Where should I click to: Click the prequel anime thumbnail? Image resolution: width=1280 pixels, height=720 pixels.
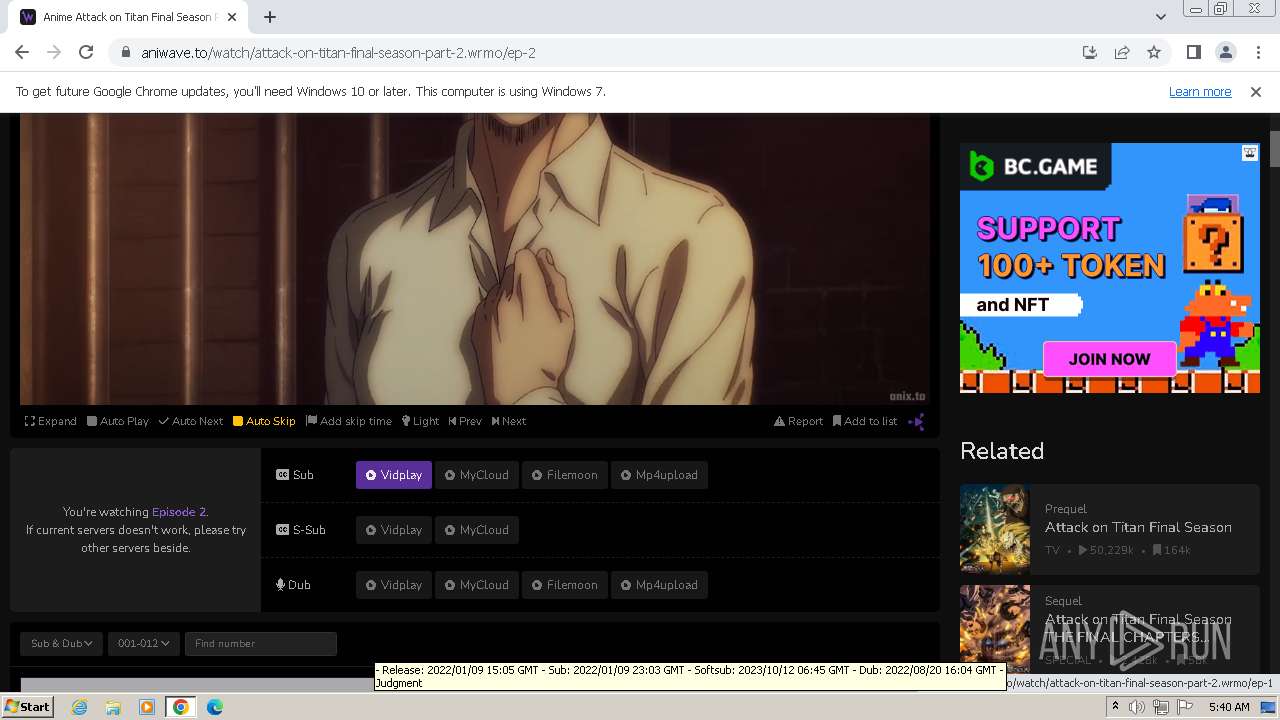pyautogui.click(x=995, y=528)
